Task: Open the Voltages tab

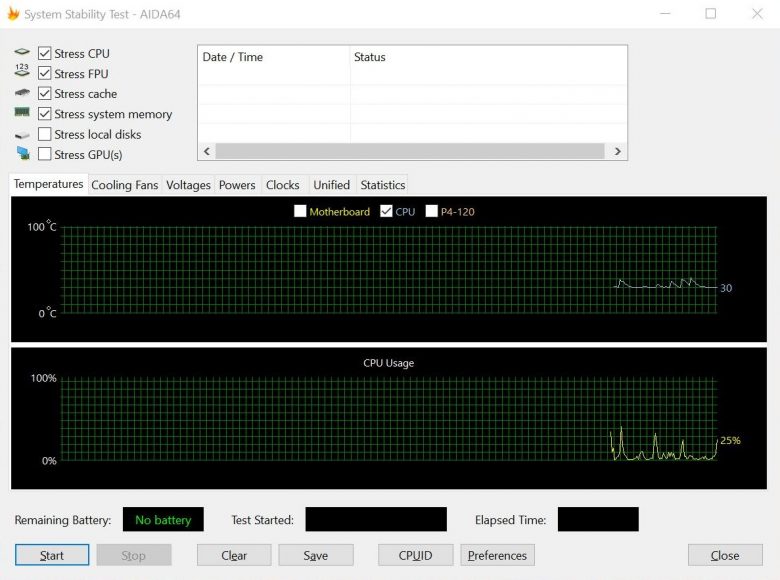Action: tap(188, 185)
